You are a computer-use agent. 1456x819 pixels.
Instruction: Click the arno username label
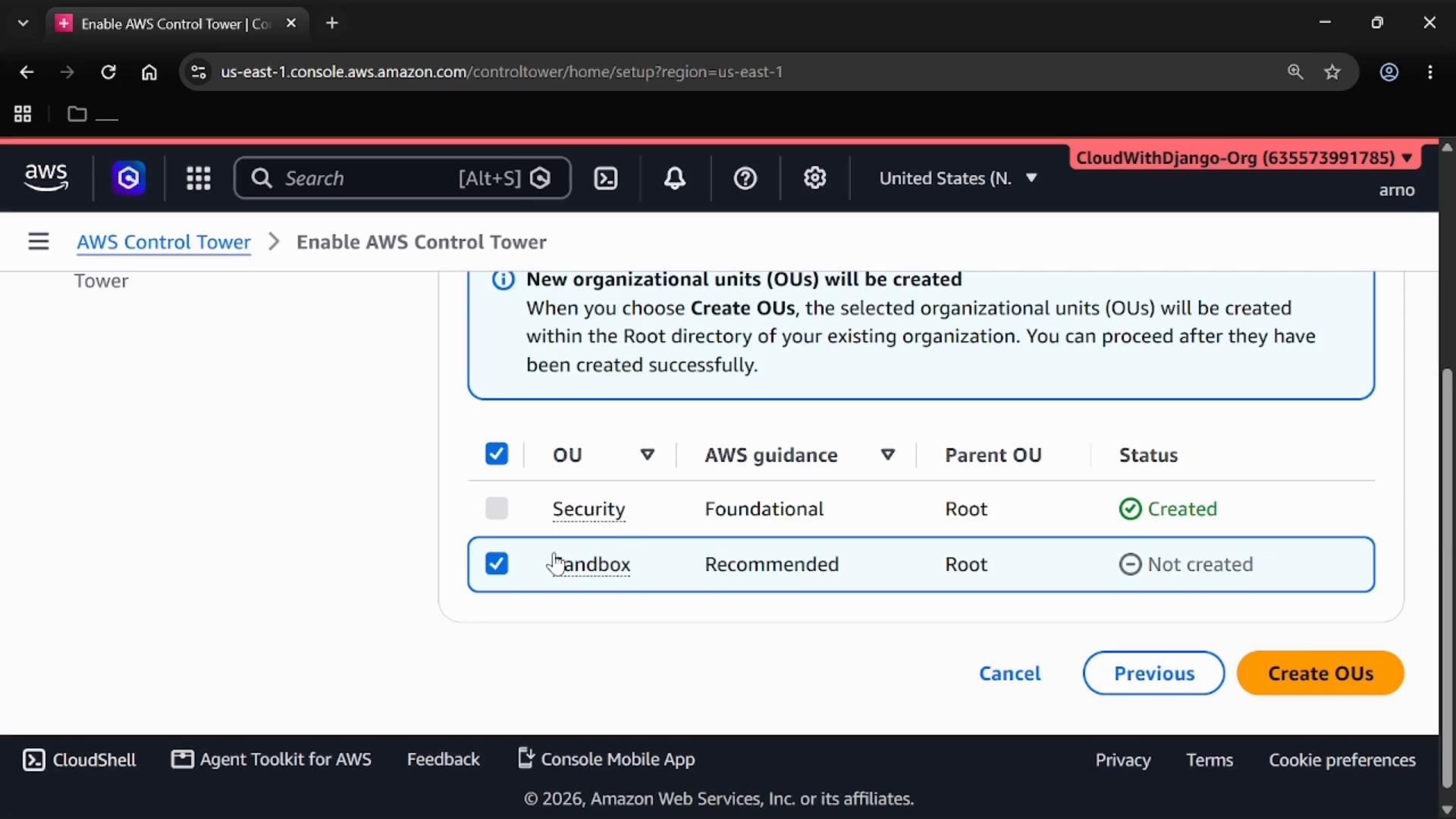pyautogui.click(x=1397, y=190)
